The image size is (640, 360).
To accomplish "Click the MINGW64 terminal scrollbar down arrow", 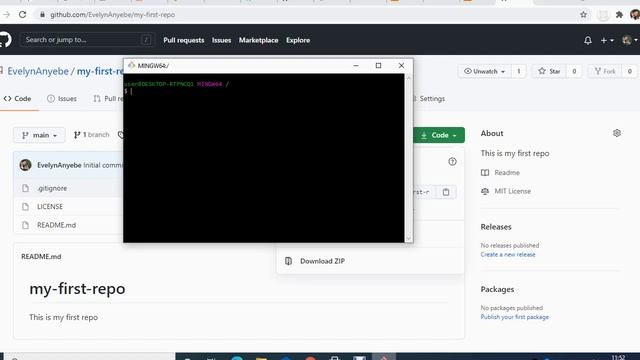I will tap(409, 239).
